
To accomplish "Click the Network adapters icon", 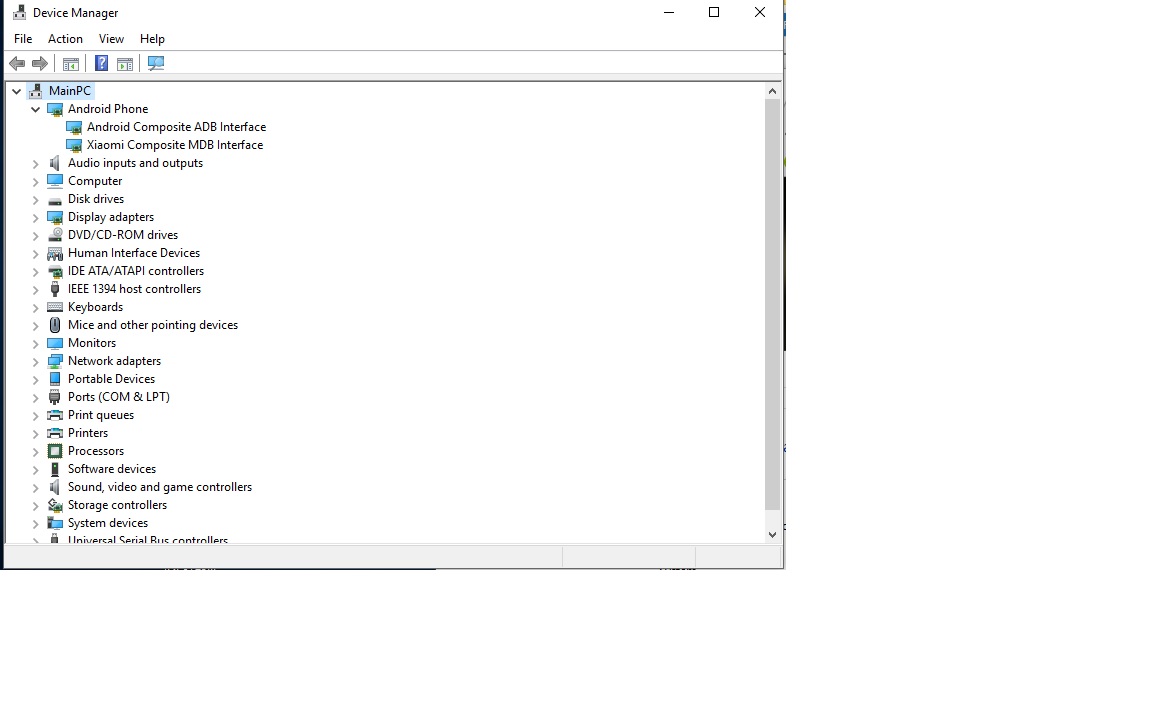I will [55, 361].
